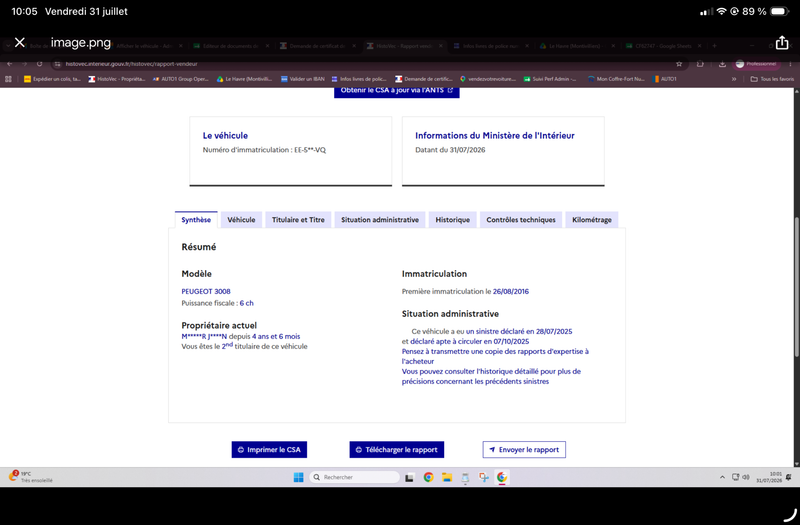800x525 pixels.
Task: Open the Expédier un colis bookmark
Action: click(52, 79)
